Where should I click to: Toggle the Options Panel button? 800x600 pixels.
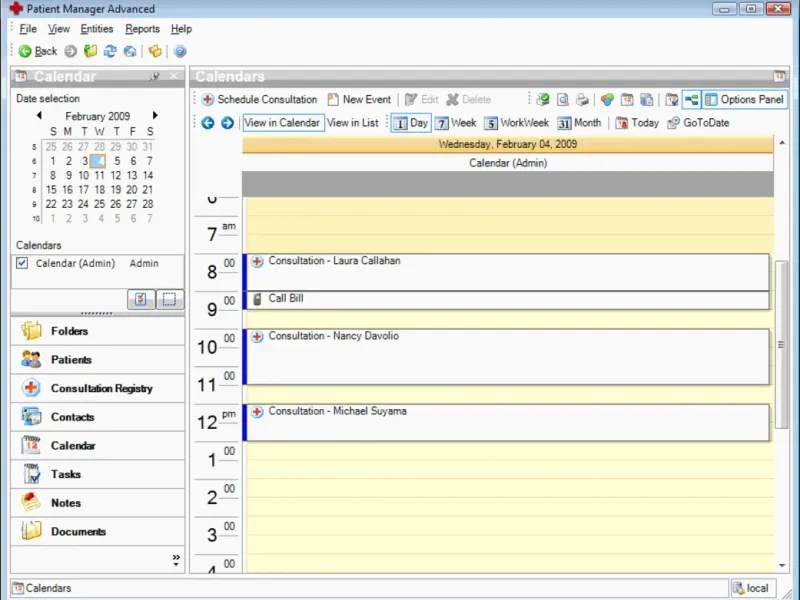pyautogui.click(x=744, y=100)
